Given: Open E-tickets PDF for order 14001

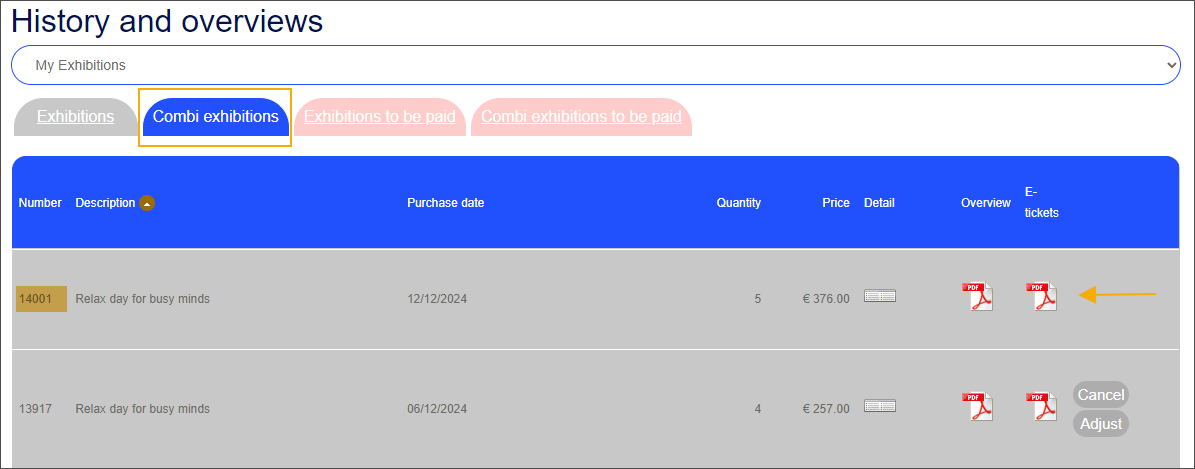Looking at the screenshot, I should click(x=1041, y=297).
